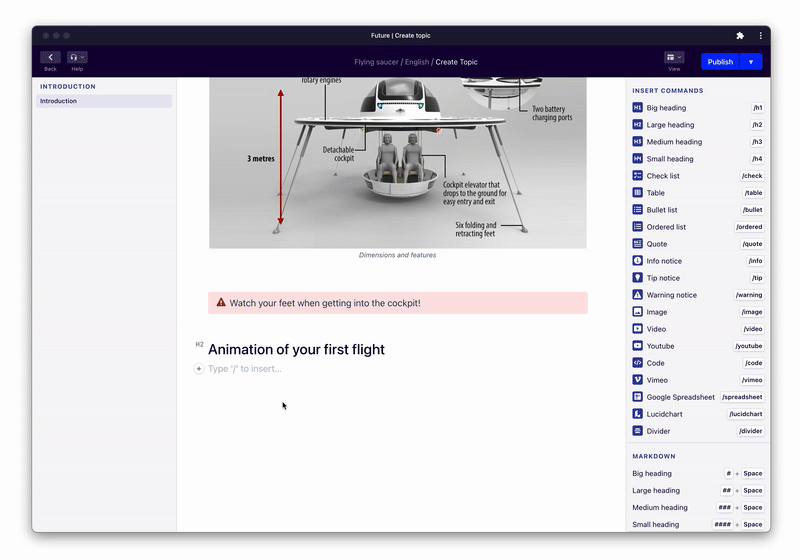Insert a Table icon

pos(637,193)
